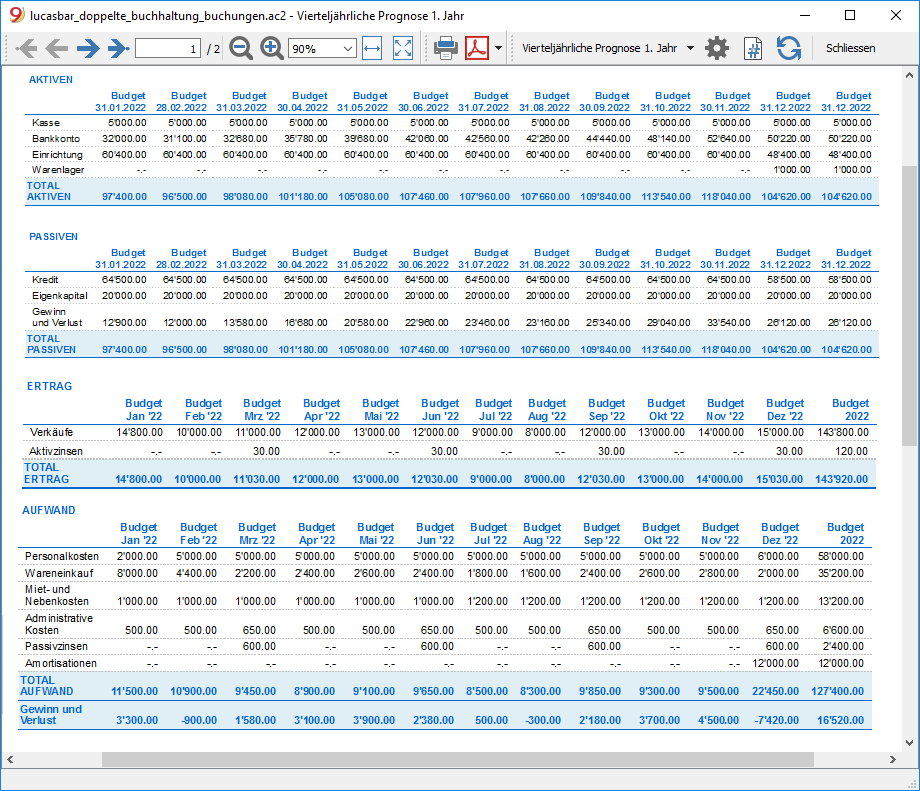Click the Kasse row label
Viewport: 920px width, 791px height.
[46, 123]
